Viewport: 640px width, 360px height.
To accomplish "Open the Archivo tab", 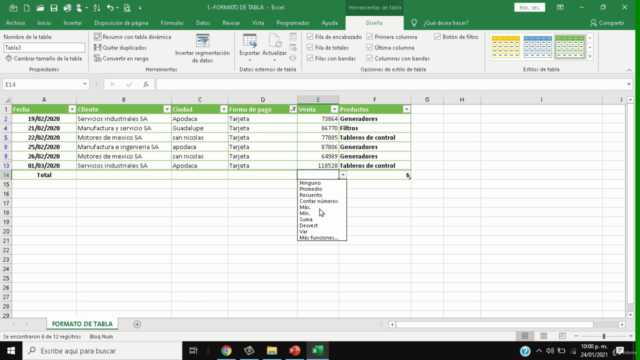I will (x=16, y=23).
